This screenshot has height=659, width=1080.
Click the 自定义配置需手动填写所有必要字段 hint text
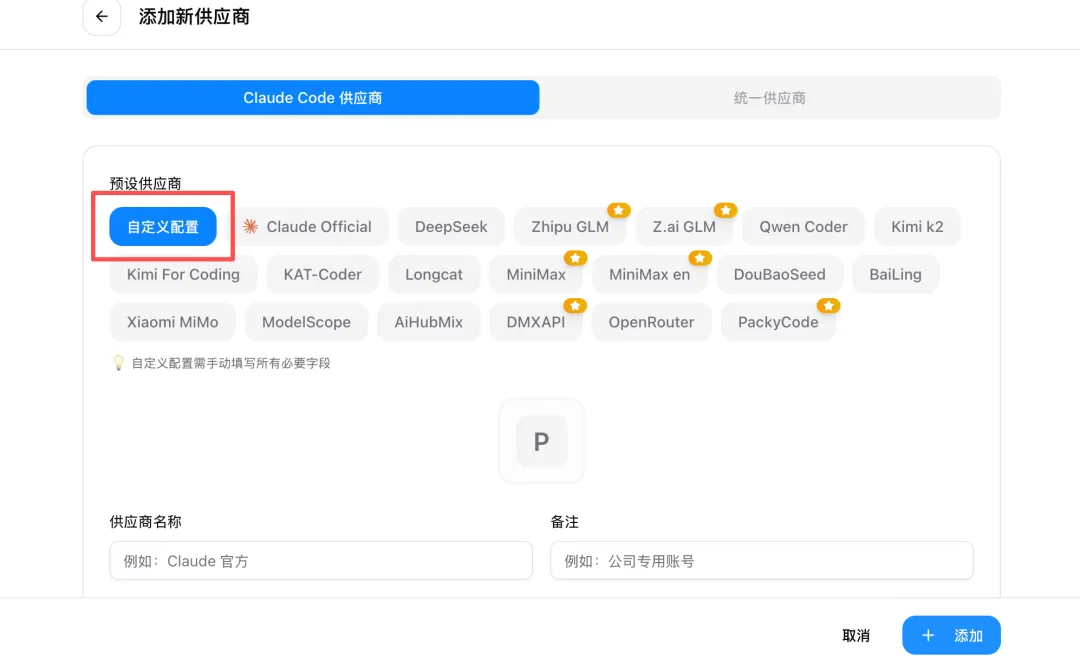click(x=231, y=363)
